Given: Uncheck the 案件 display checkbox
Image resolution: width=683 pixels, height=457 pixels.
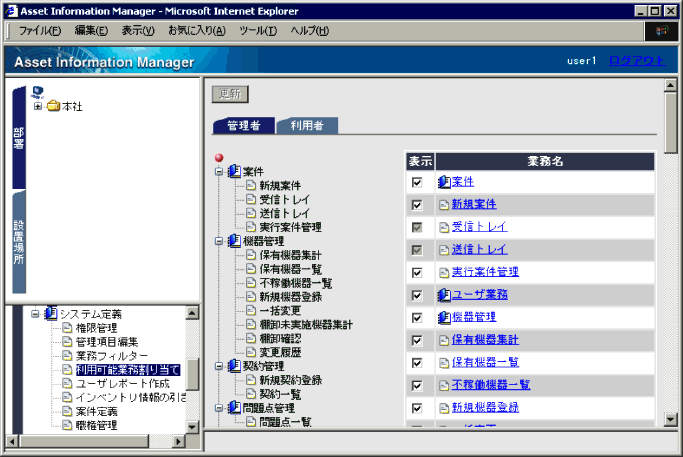Looking at the screenshot, I should [x=417, y=182].
